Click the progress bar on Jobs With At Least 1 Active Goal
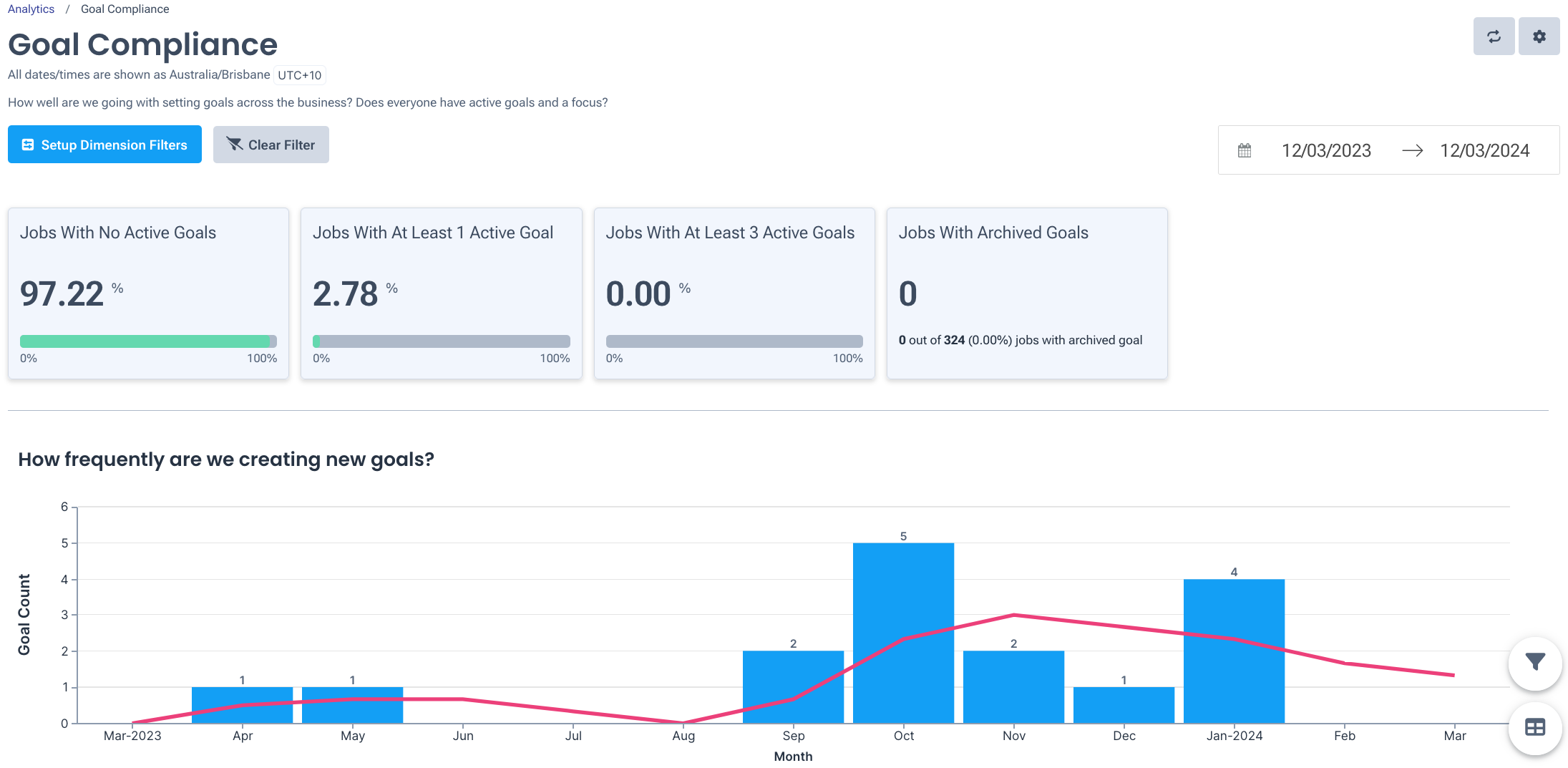Image resolution: width=1568 pixels, height=768 pixels. pyautogui.click(x=441, y=341)
